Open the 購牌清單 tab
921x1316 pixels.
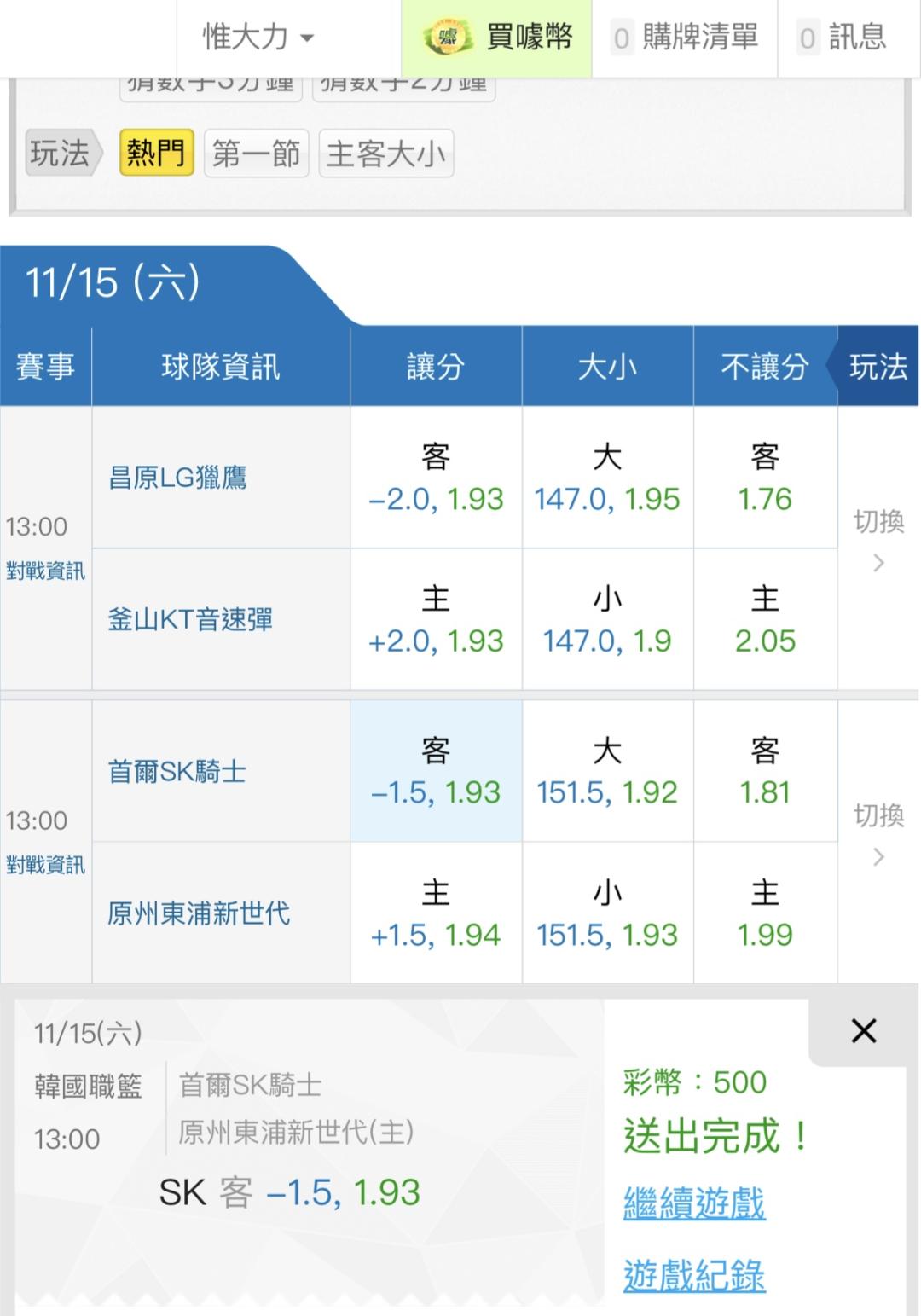(x=685, y=38)
